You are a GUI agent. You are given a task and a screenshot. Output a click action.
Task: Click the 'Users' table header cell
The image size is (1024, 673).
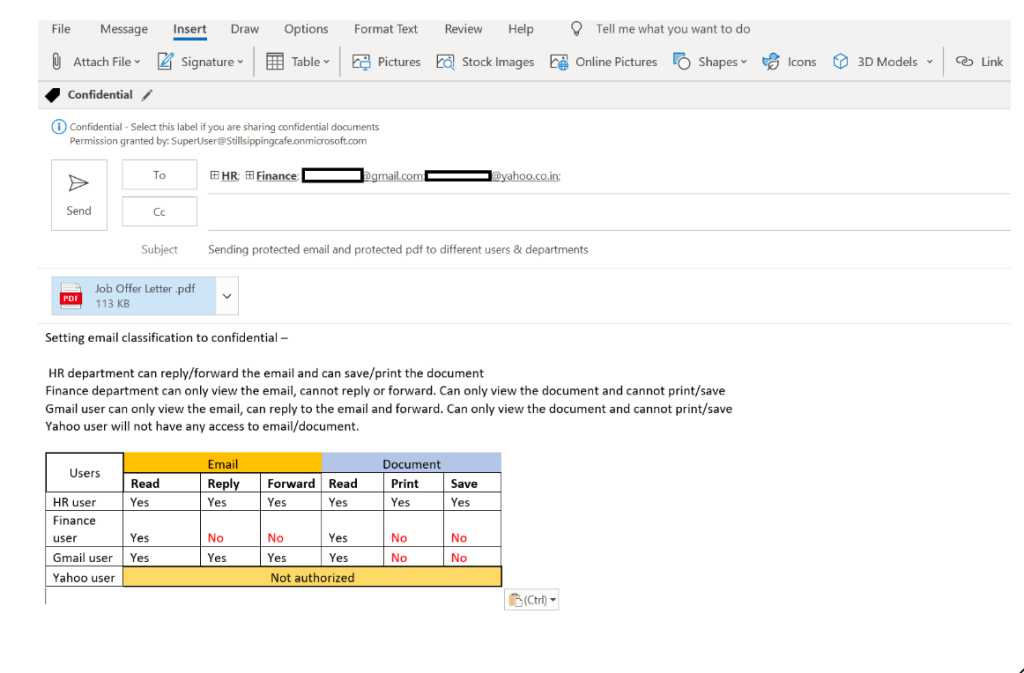point(85,473)
